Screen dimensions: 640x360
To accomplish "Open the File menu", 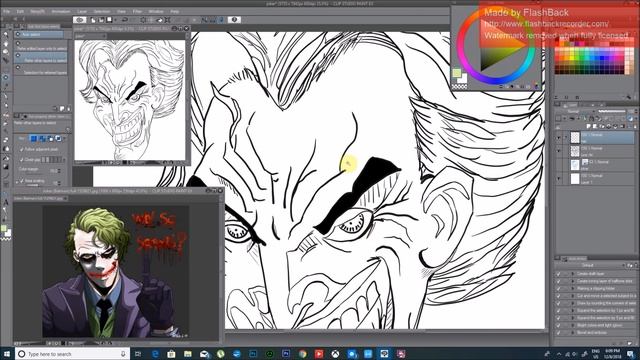I will [7, 11].
